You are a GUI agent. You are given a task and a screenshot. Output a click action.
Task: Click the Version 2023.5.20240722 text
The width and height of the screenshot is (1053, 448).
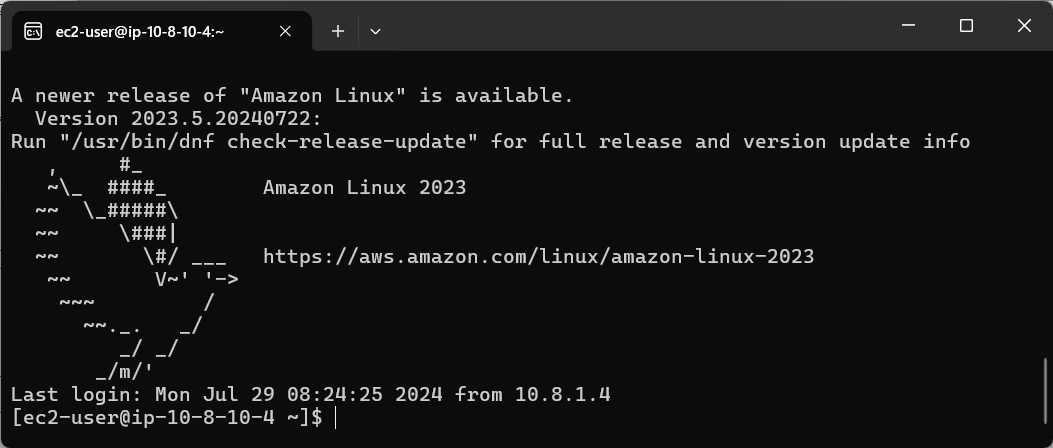tap(178, 119)
